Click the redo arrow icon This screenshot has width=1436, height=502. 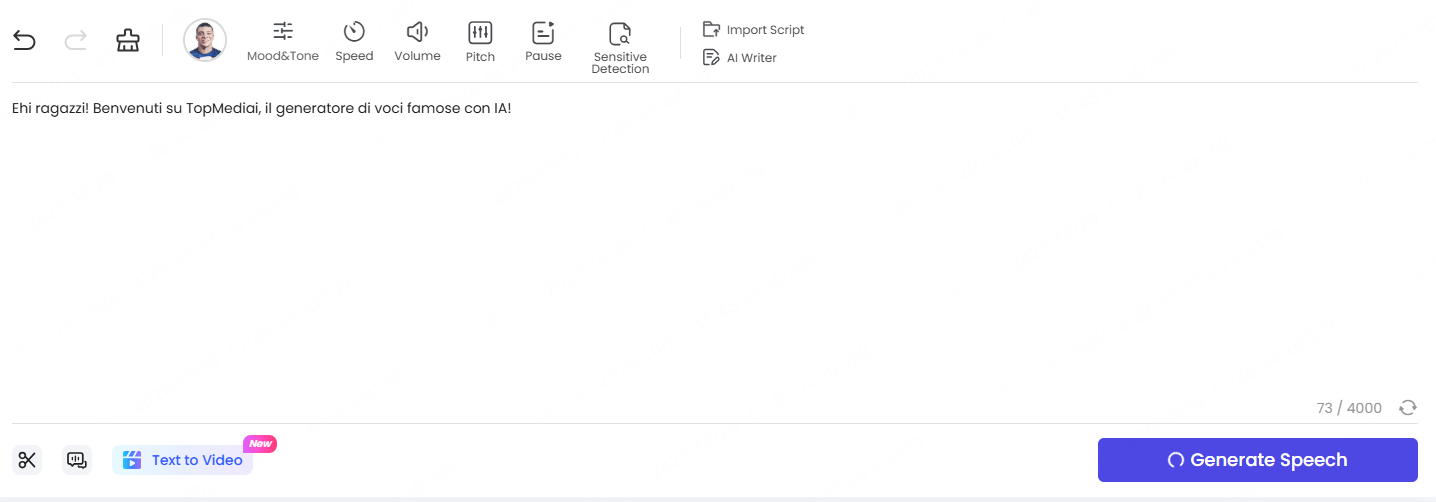click(x=76, y=40)
